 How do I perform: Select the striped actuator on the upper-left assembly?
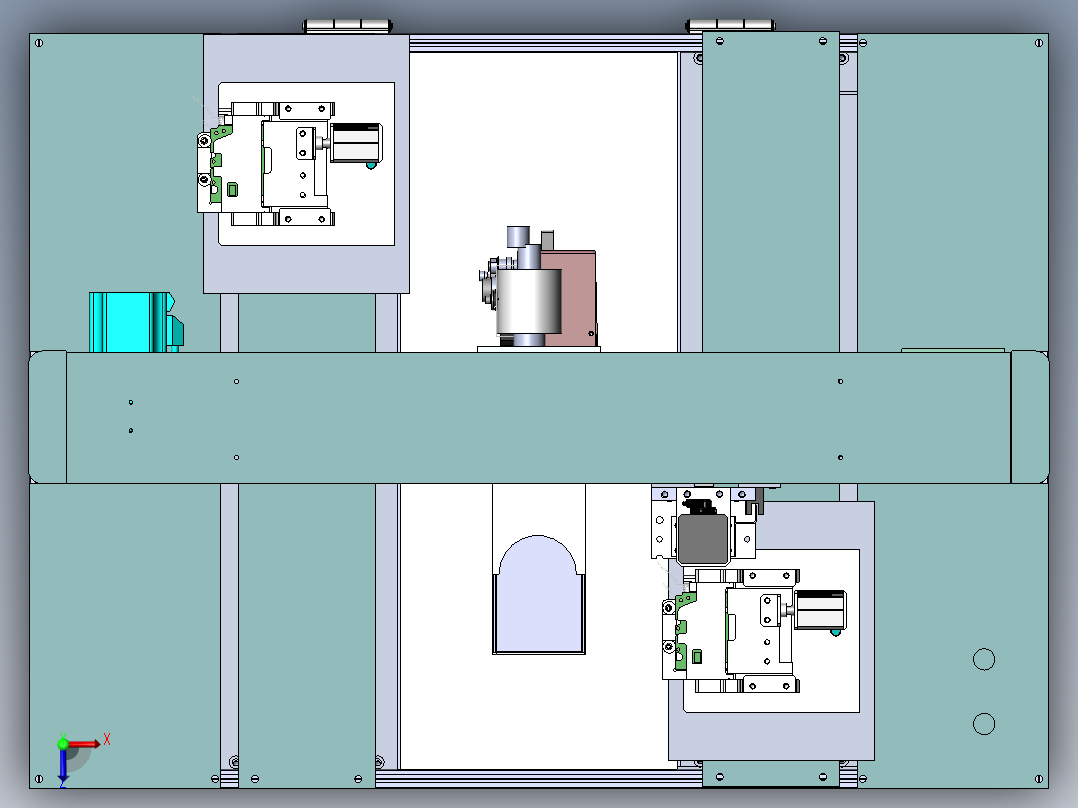click(355, 143)
